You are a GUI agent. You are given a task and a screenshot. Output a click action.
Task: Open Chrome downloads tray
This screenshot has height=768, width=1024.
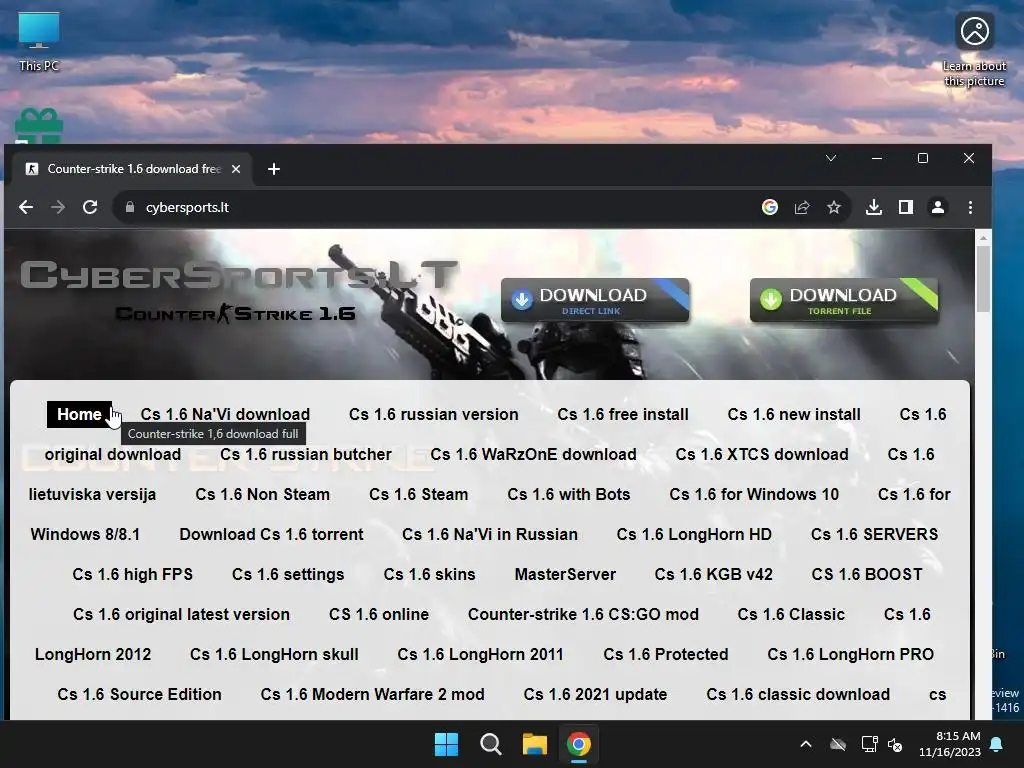pyautogui.click(x=874, y=207)
